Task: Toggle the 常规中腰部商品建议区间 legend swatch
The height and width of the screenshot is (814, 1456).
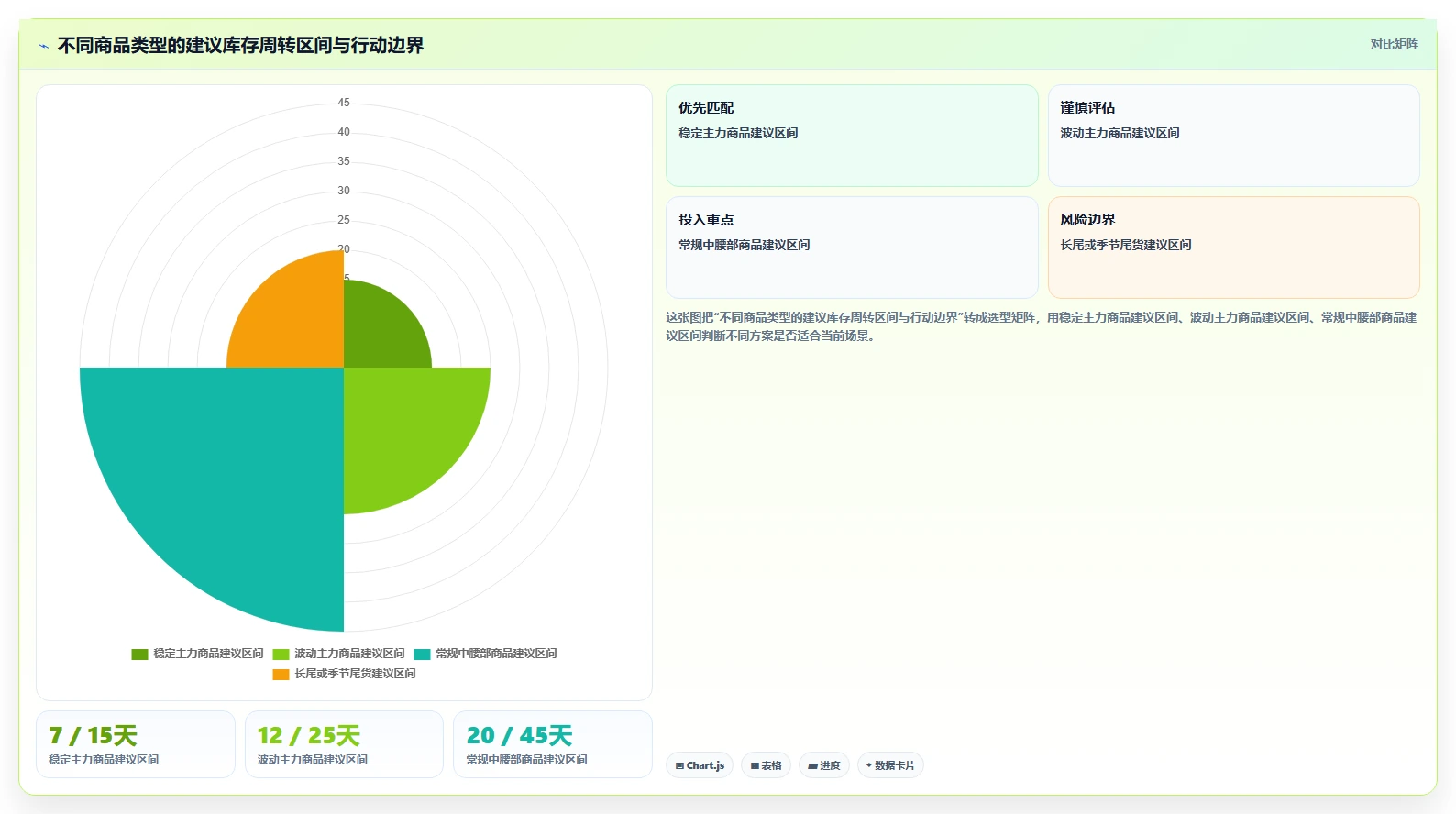Action: coord(422,654)
